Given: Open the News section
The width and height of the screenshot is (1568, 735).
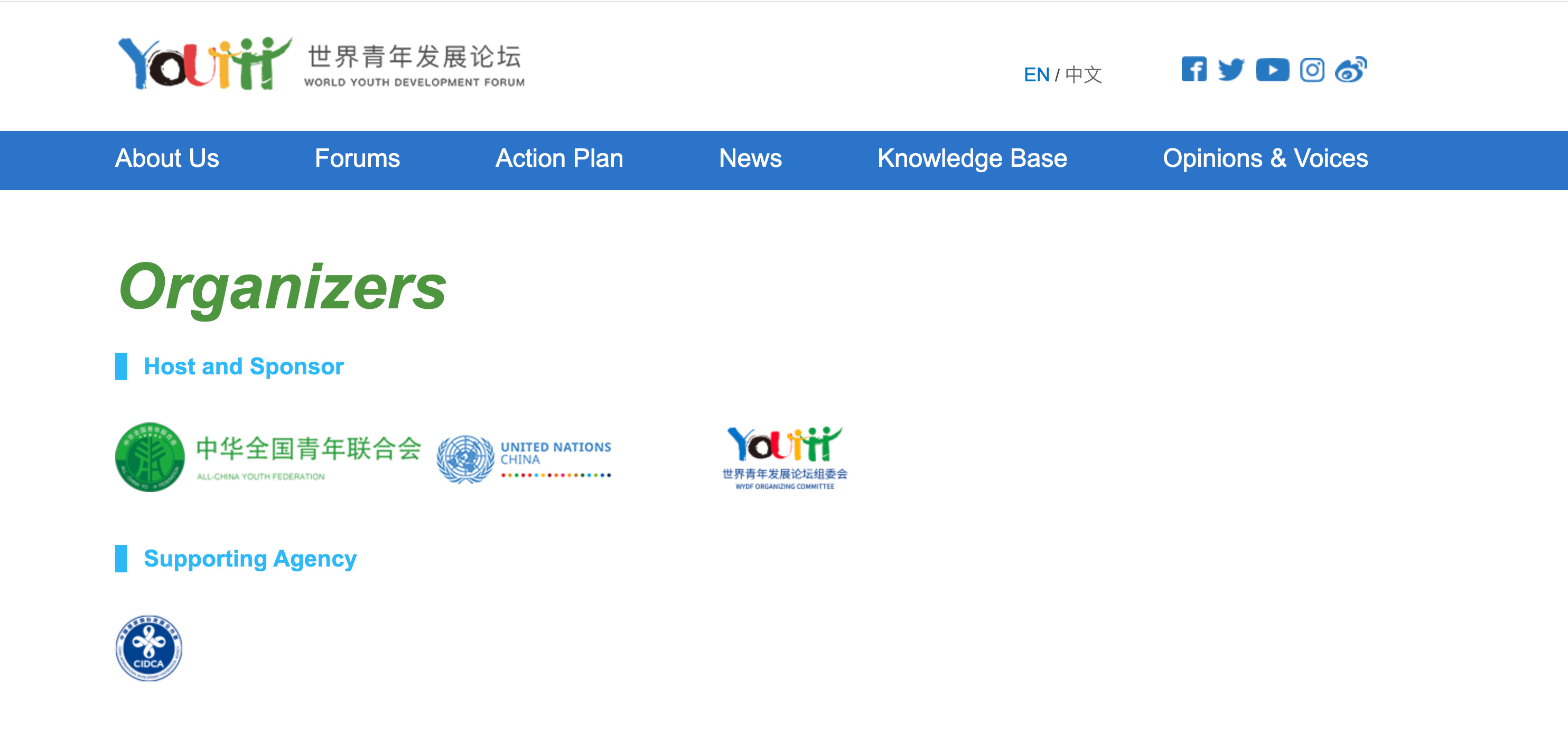Looking at the screenshot, I should [x=751, y=159].
